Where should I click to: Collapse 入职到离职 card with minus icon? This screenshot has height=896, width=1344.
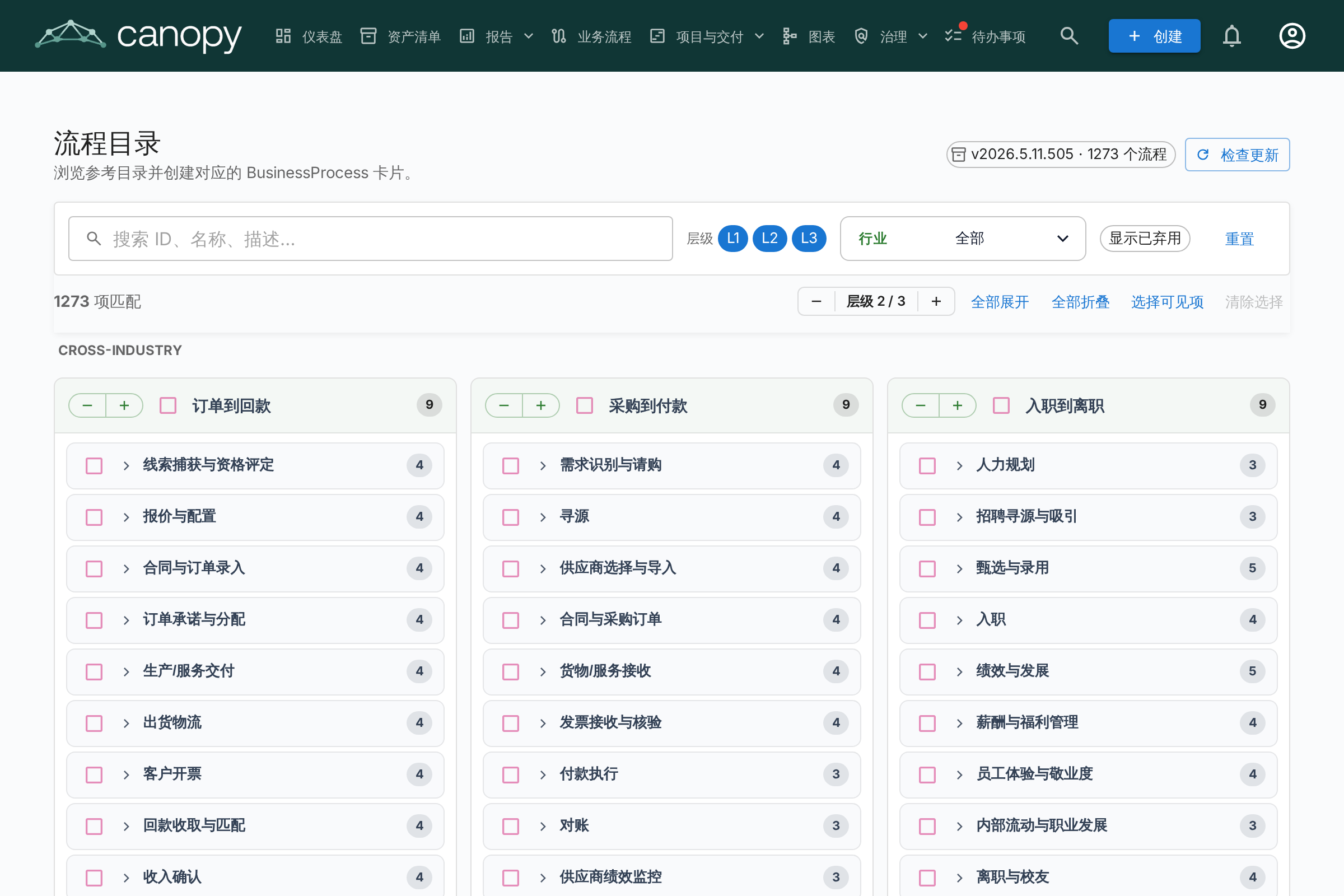point(921,405)
